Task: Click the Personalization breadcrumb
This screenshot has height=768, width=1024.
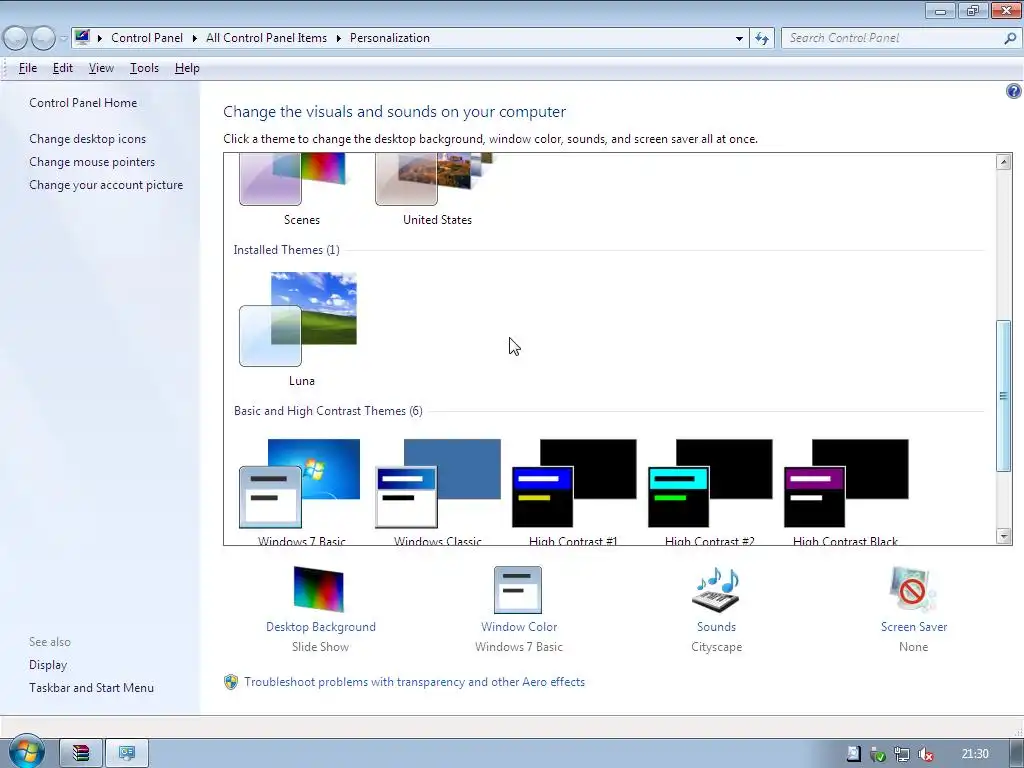Action: click(390, 38)
